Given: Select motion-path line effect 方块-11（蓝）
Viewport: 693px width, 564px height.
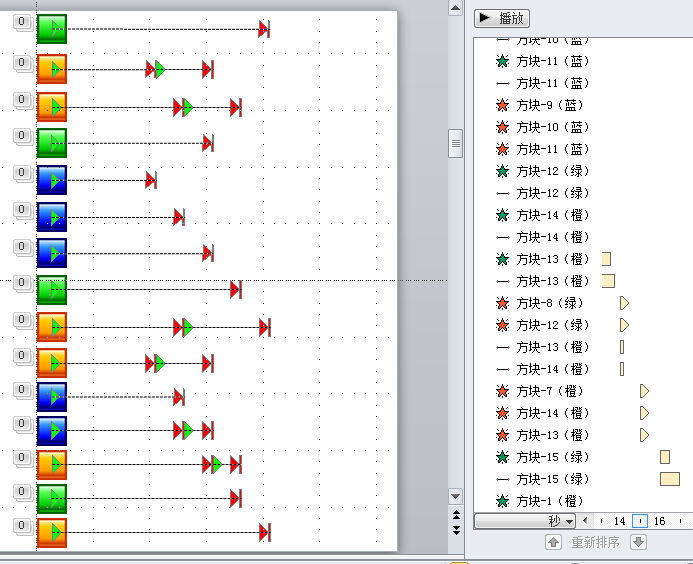Looking at the screenshot, I should click(543, 83).
